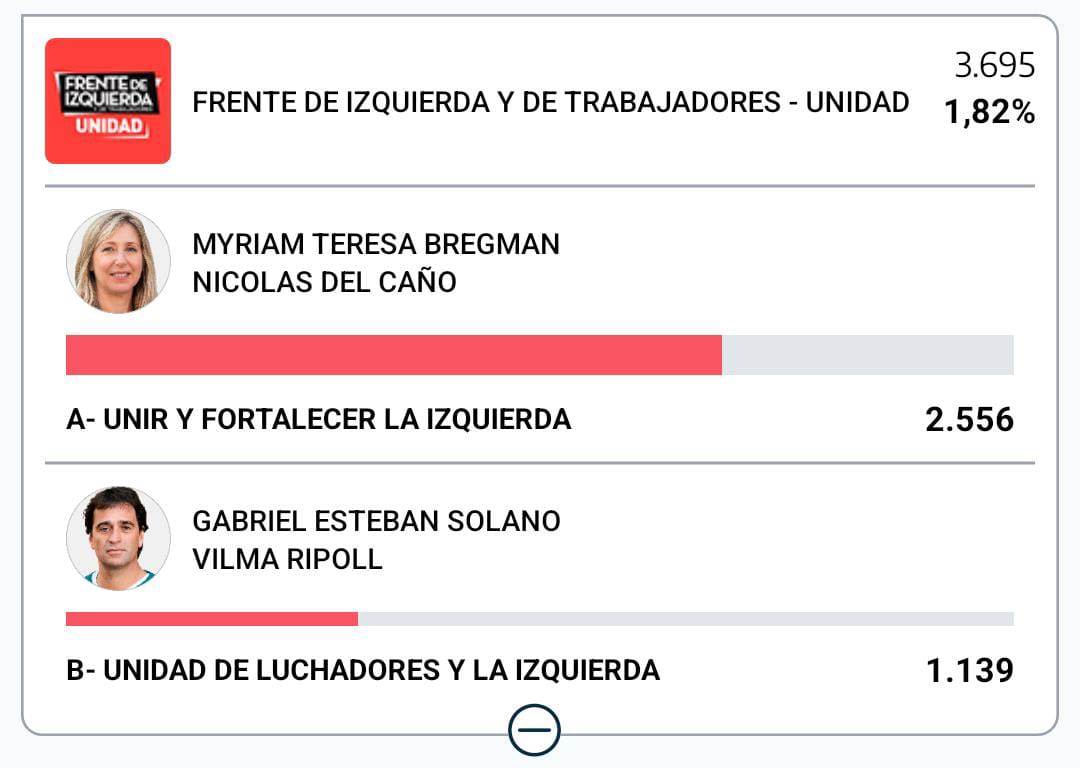Click the UNIDAD badge inside the party logo

110,128
